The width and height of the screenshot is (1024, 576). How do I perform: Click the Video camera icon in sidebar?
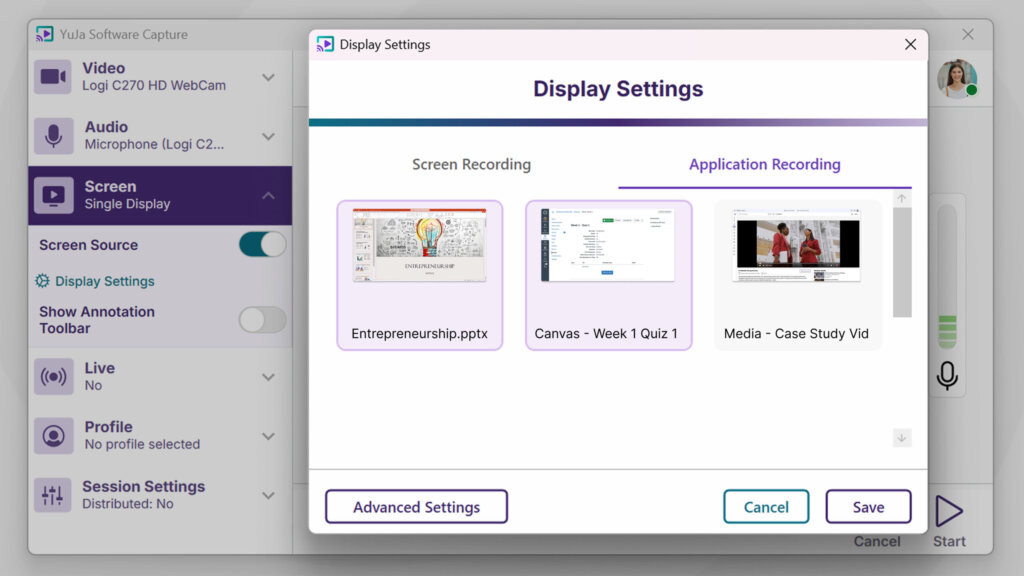tap(53, 77)
